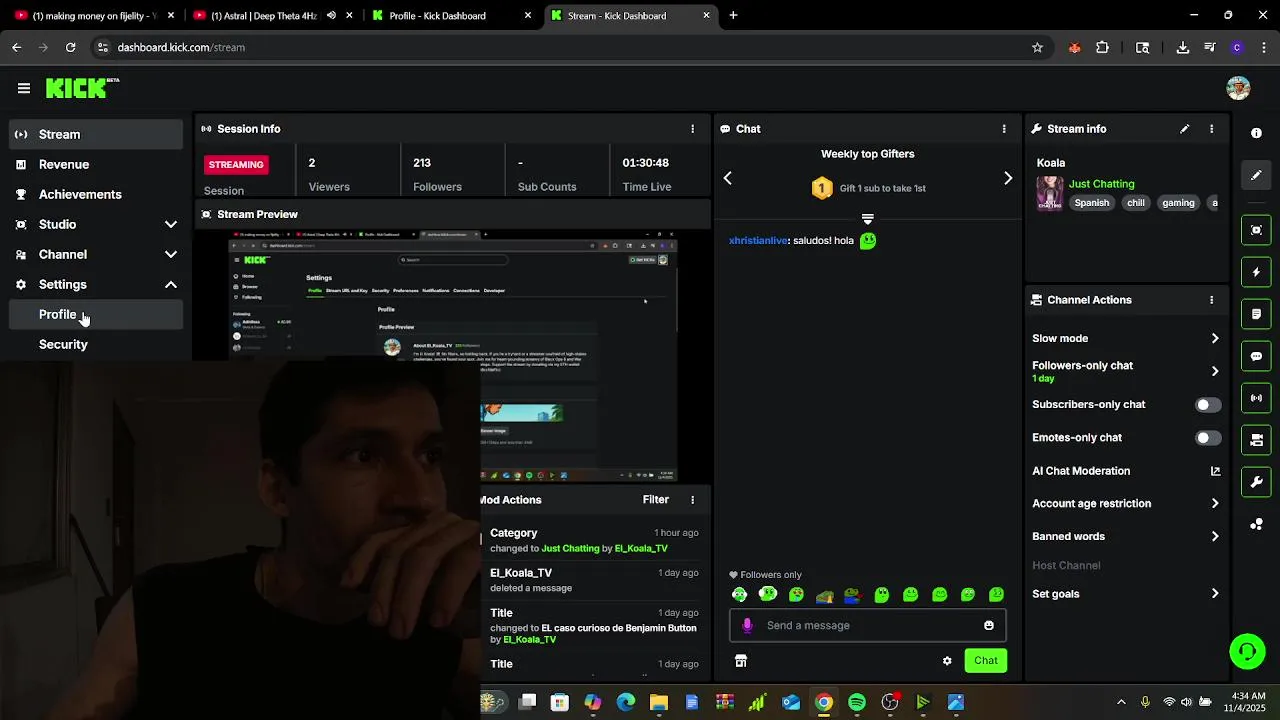Show next Weekly top Gifters slide
Screen dimensions: 1280x720
coord(1008,178)
